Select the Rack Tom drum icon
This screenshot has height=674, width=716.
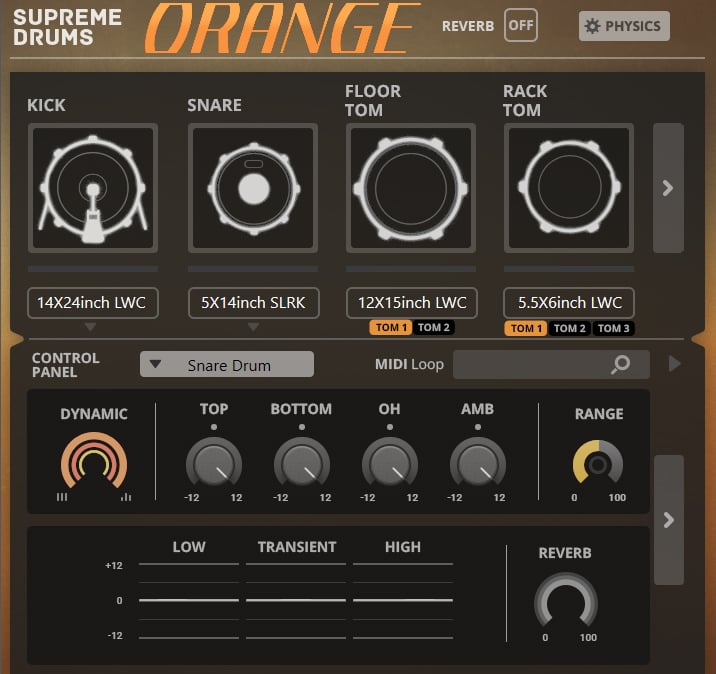click(569, 187)
